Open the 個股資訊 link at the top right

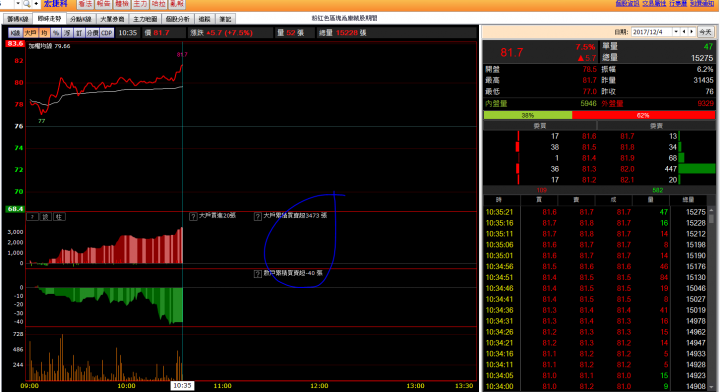click(627, 3)
